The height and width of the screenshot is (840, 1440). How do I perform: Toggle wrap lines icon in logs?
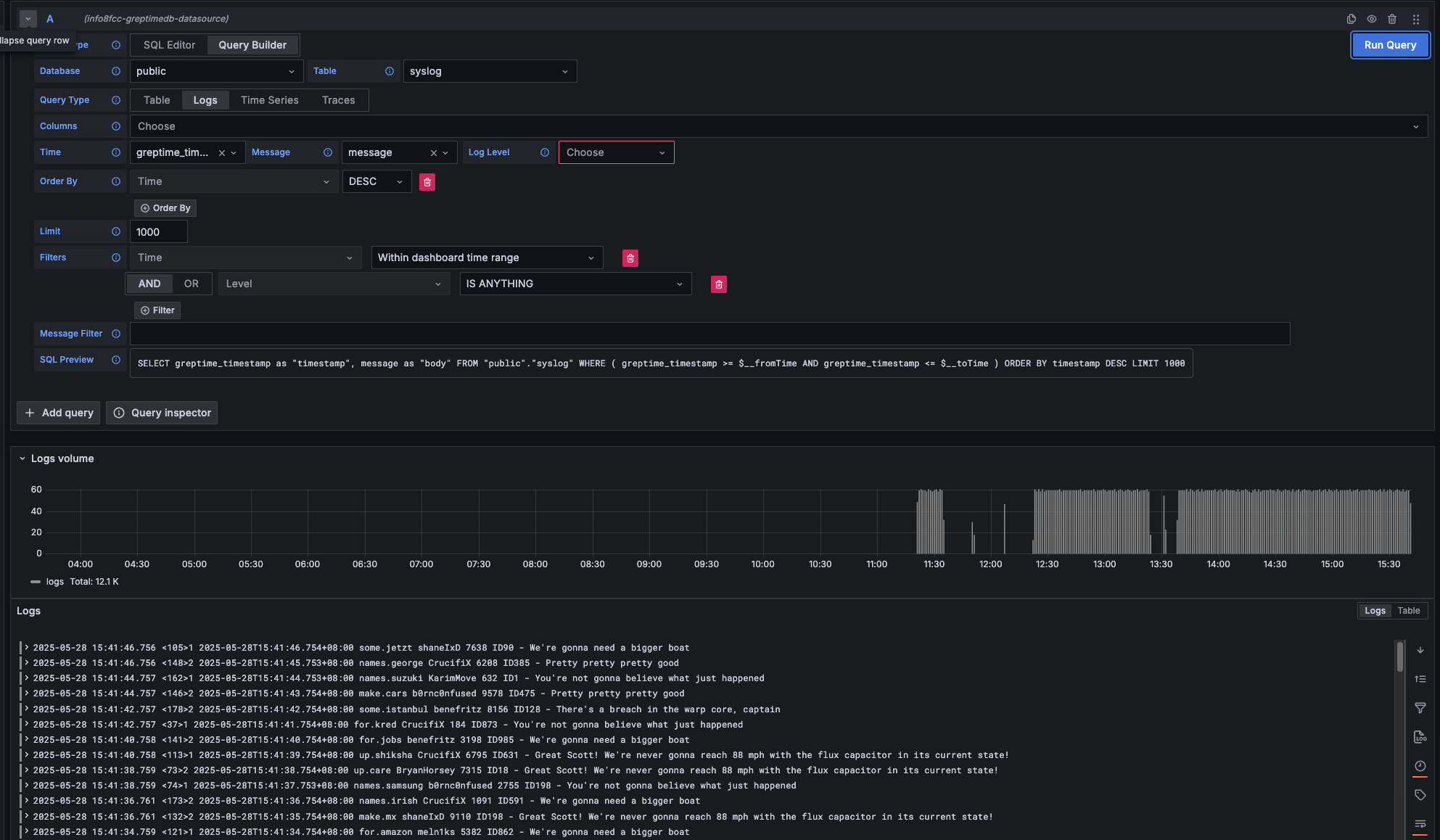pos(1420,824)
